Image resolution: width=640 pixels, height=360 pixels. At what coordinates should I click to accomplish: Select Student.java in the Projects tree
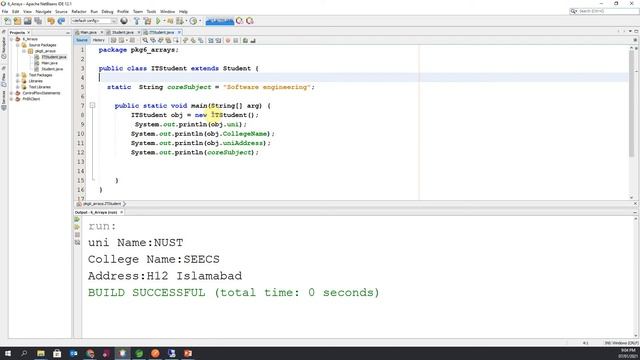tap(52, 69)
